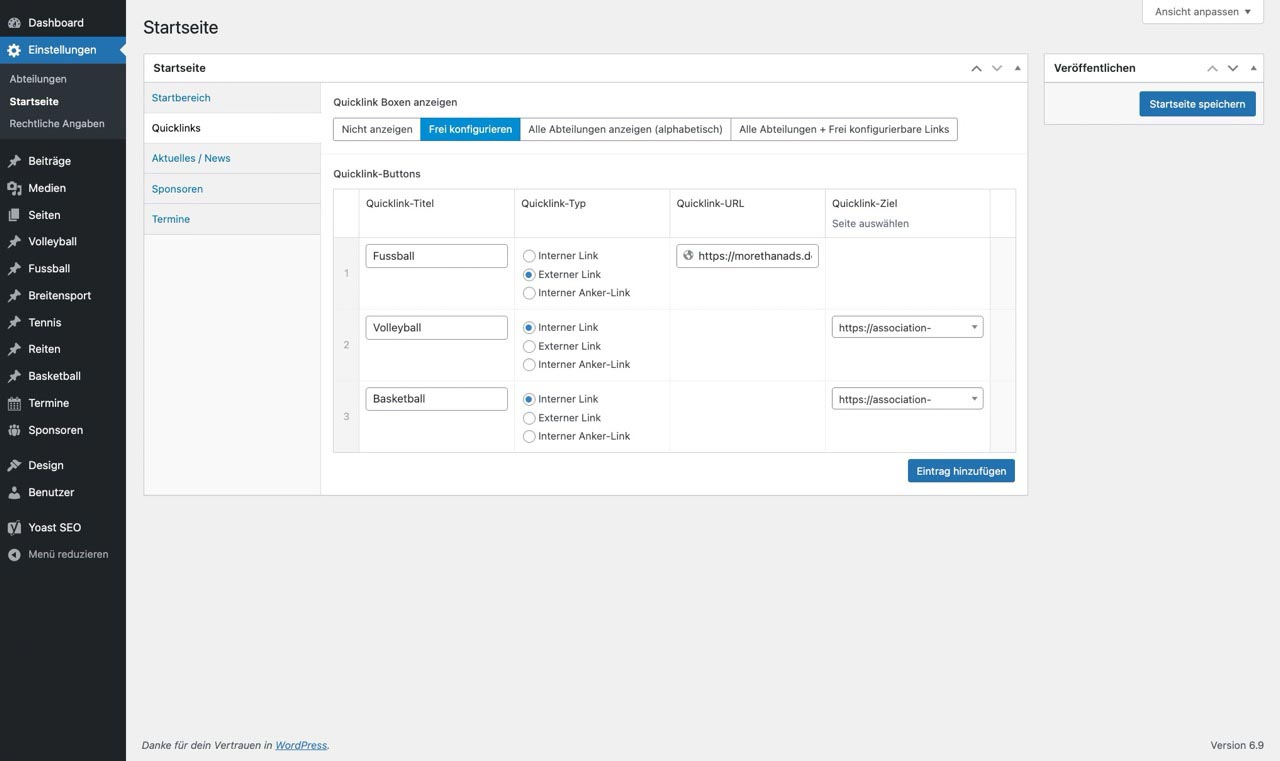
Task: Click the Sponsoren group icon
Action: (x=14, y=430)
